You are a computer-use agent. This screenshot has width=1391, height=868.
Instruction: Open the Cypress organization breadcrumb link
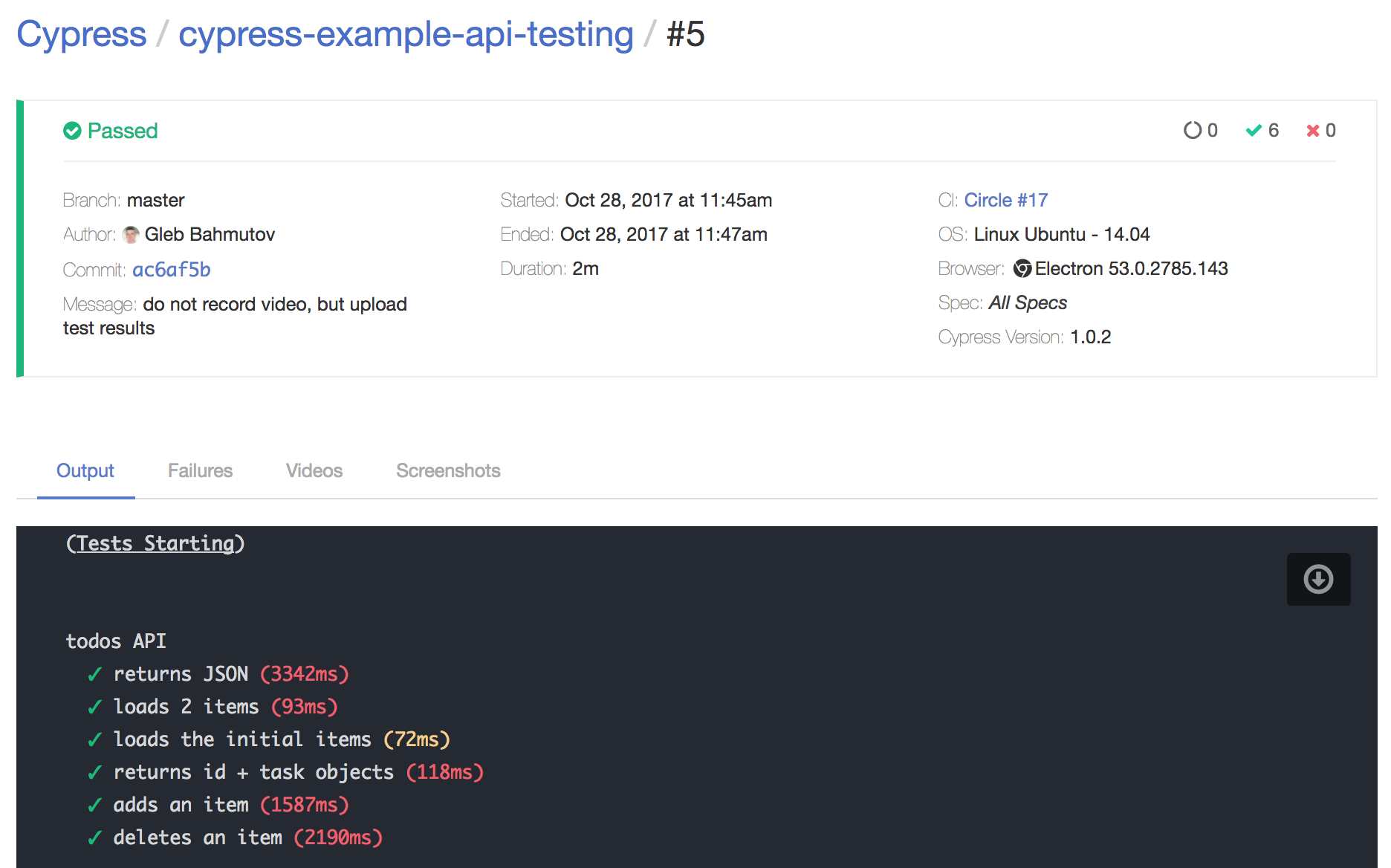pos(82,34)
